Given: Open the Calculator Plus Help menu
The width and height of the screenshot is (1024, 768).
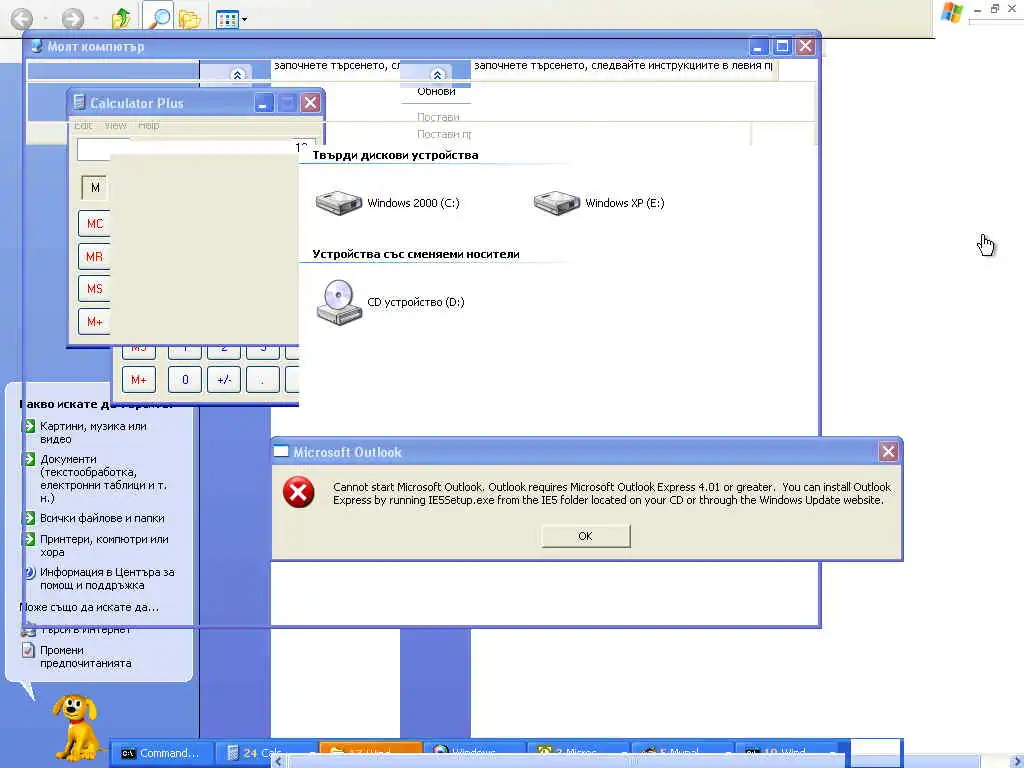Looking at the screenshot, I should [x=148, y=125].
